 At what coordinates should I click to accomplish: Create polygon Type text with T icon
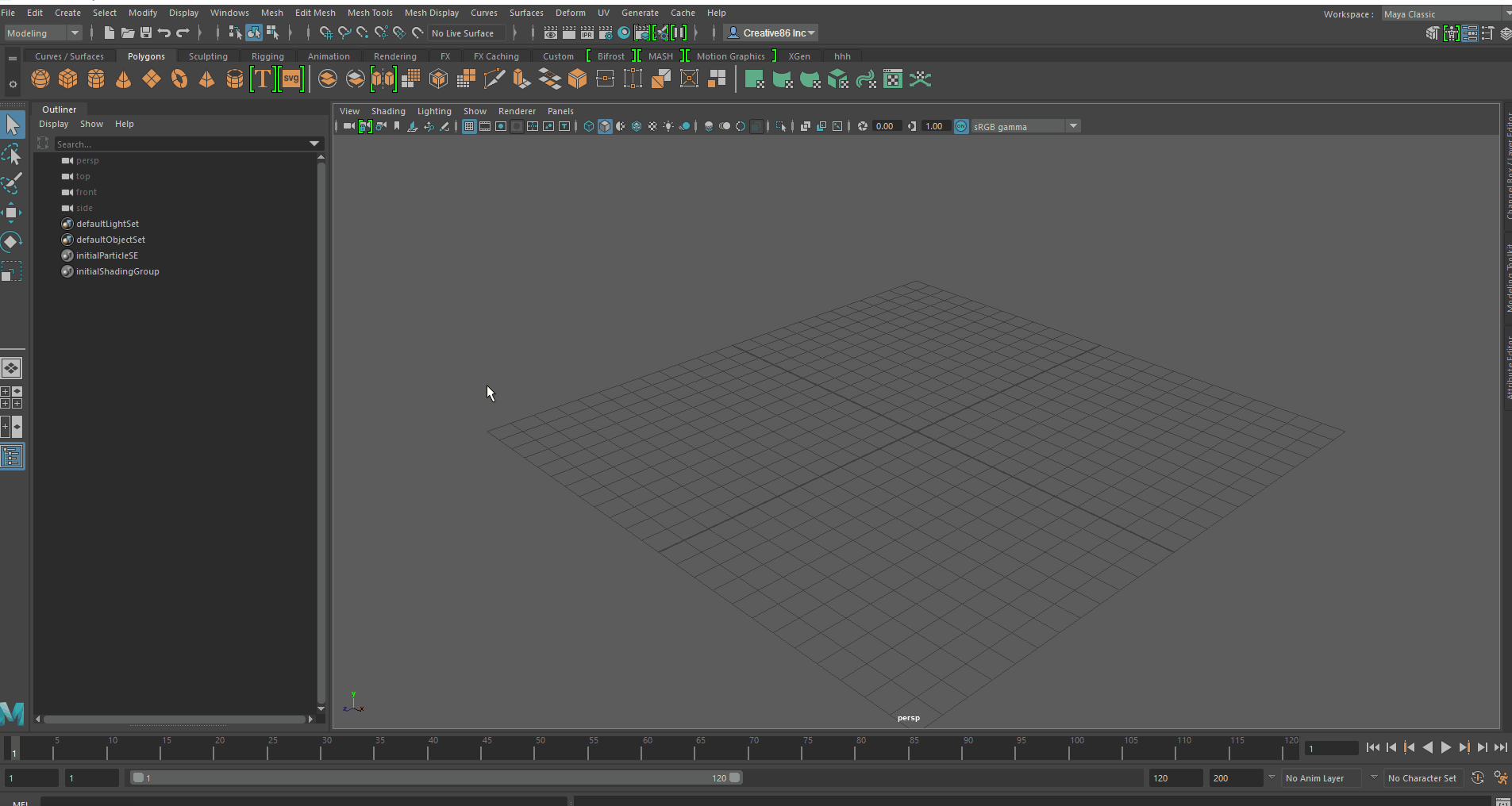click(262, 79)
